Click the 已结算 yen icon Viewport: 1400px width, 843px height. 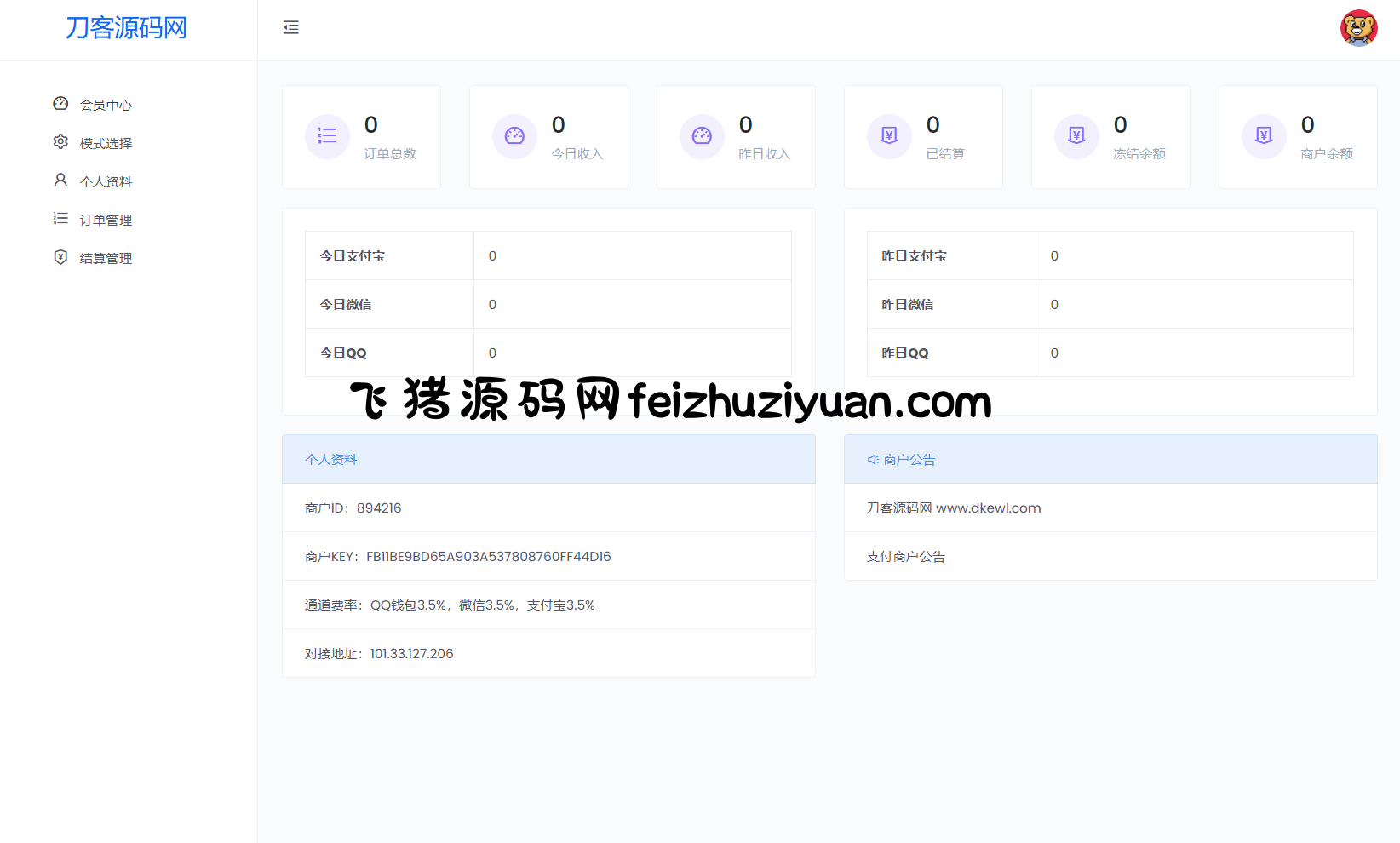tap(889, 136)
